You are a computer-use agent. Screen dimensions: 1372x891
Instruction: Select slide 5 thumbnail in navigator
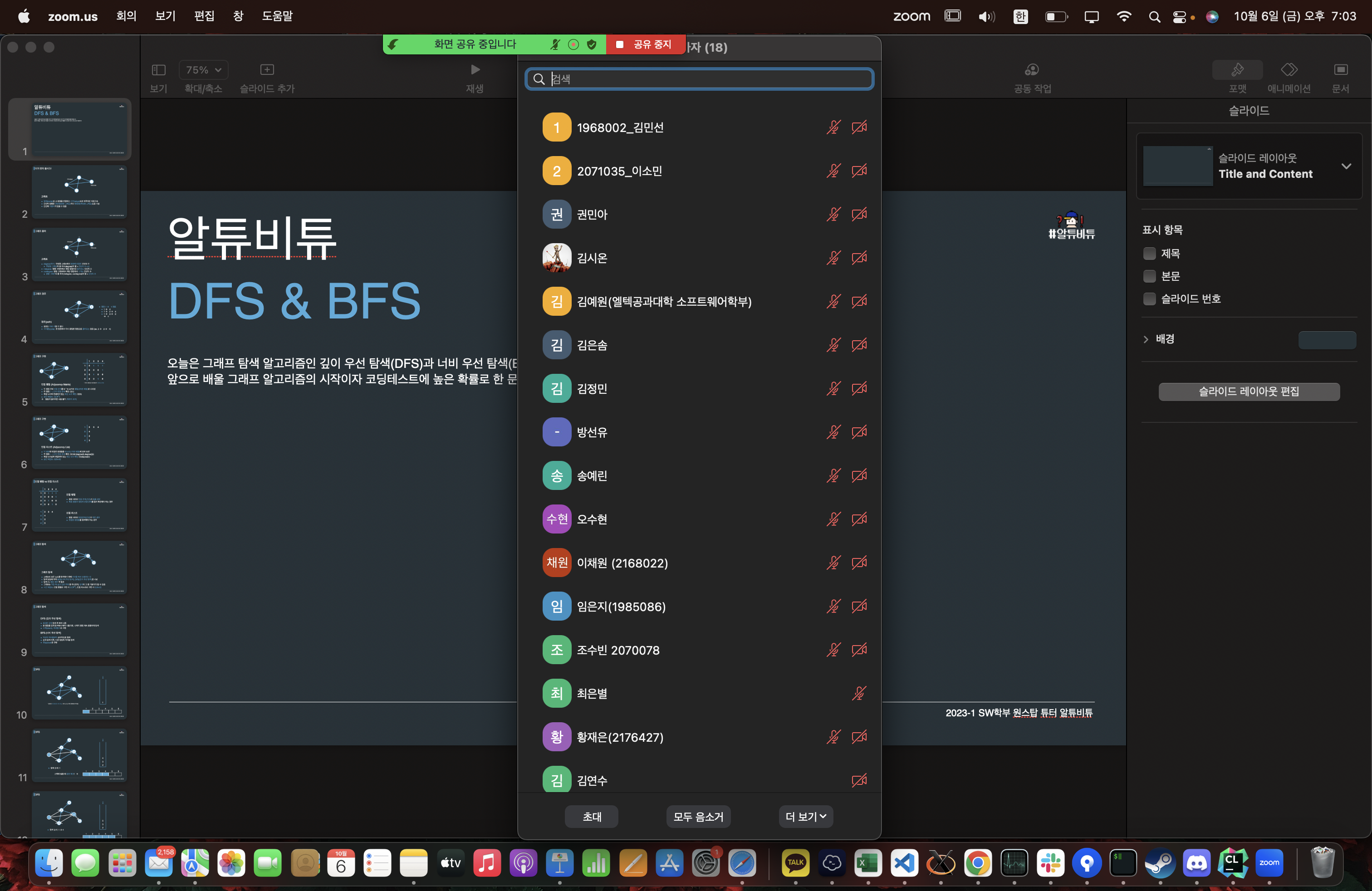pyautogui.click(x=79, y=380)
